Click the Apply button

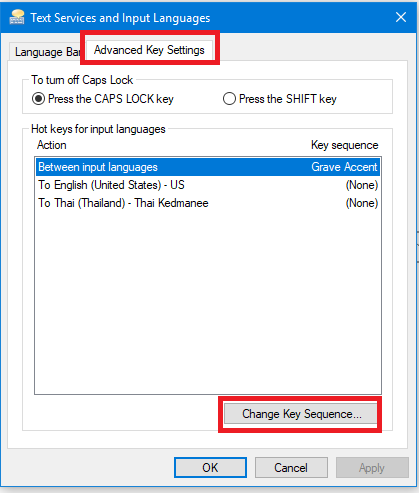click(372, 468)
